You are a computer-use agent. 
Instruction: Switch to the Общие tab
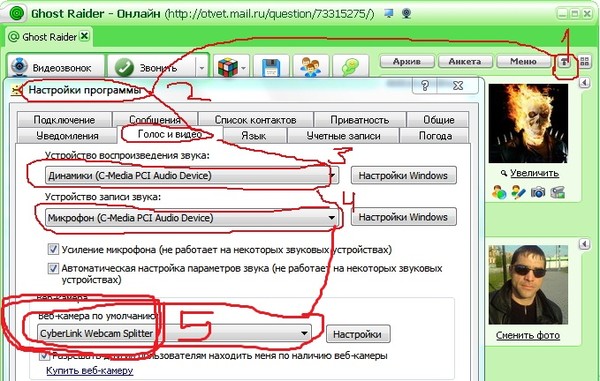(x=439, y=120)
